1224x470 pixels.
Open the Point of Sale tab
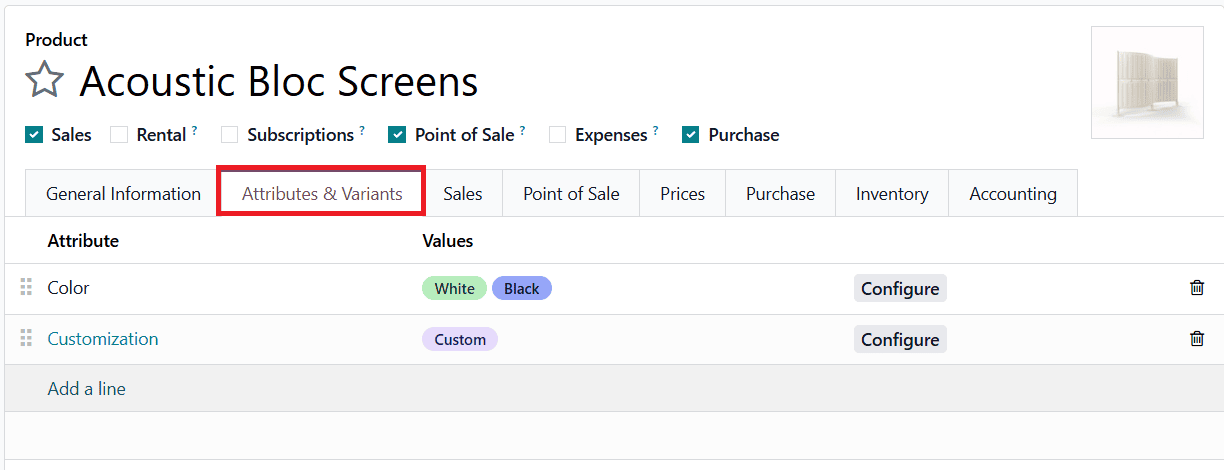click(x=571, y=194)
